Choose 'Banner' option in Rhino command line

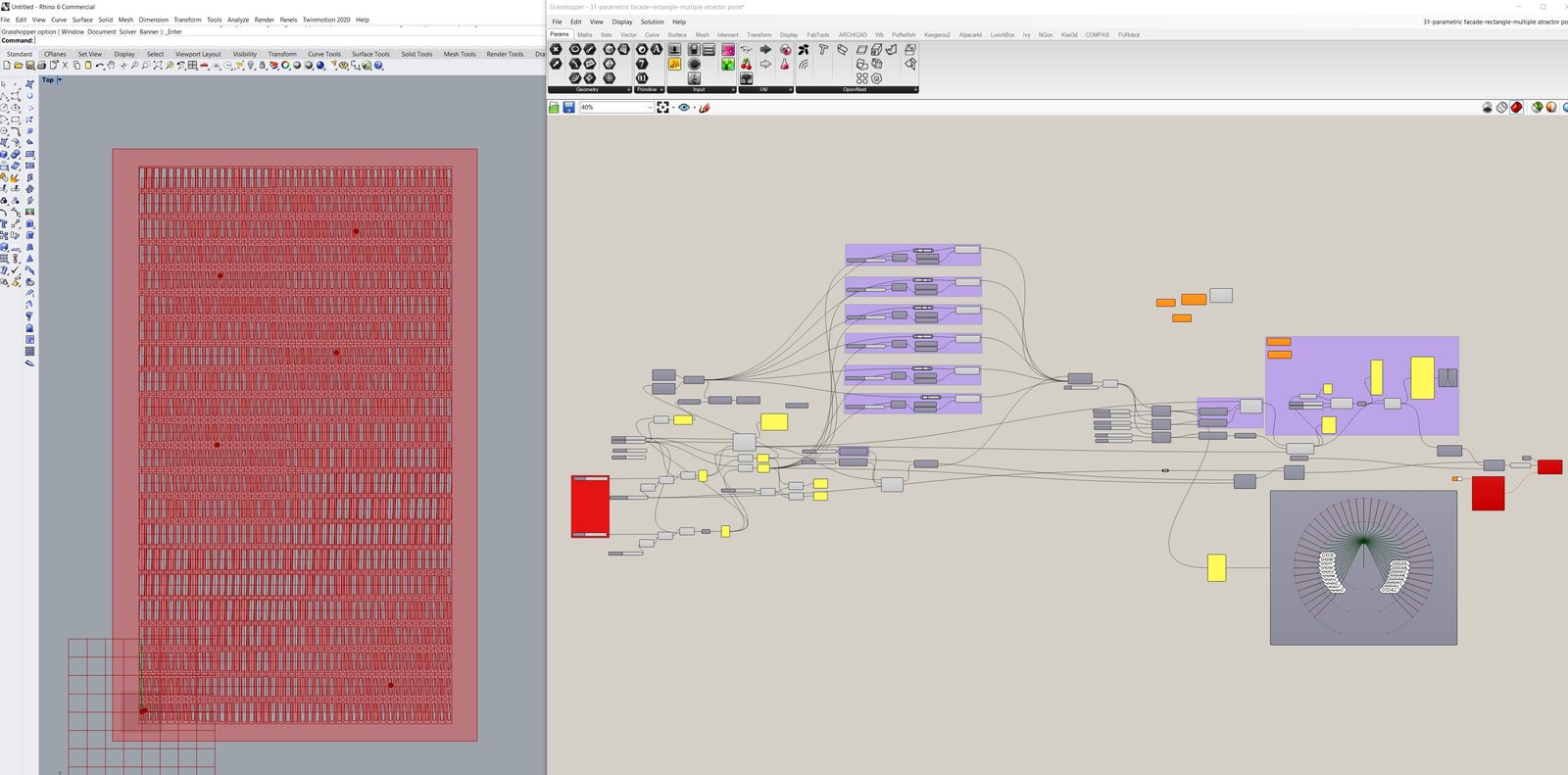click(149, 31)
